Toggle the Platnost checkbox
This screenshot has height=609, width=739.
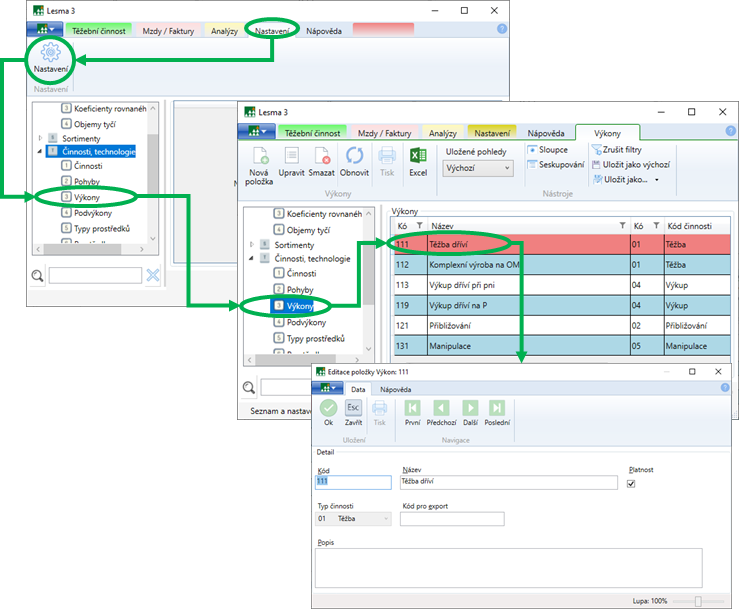coord(630,484)
